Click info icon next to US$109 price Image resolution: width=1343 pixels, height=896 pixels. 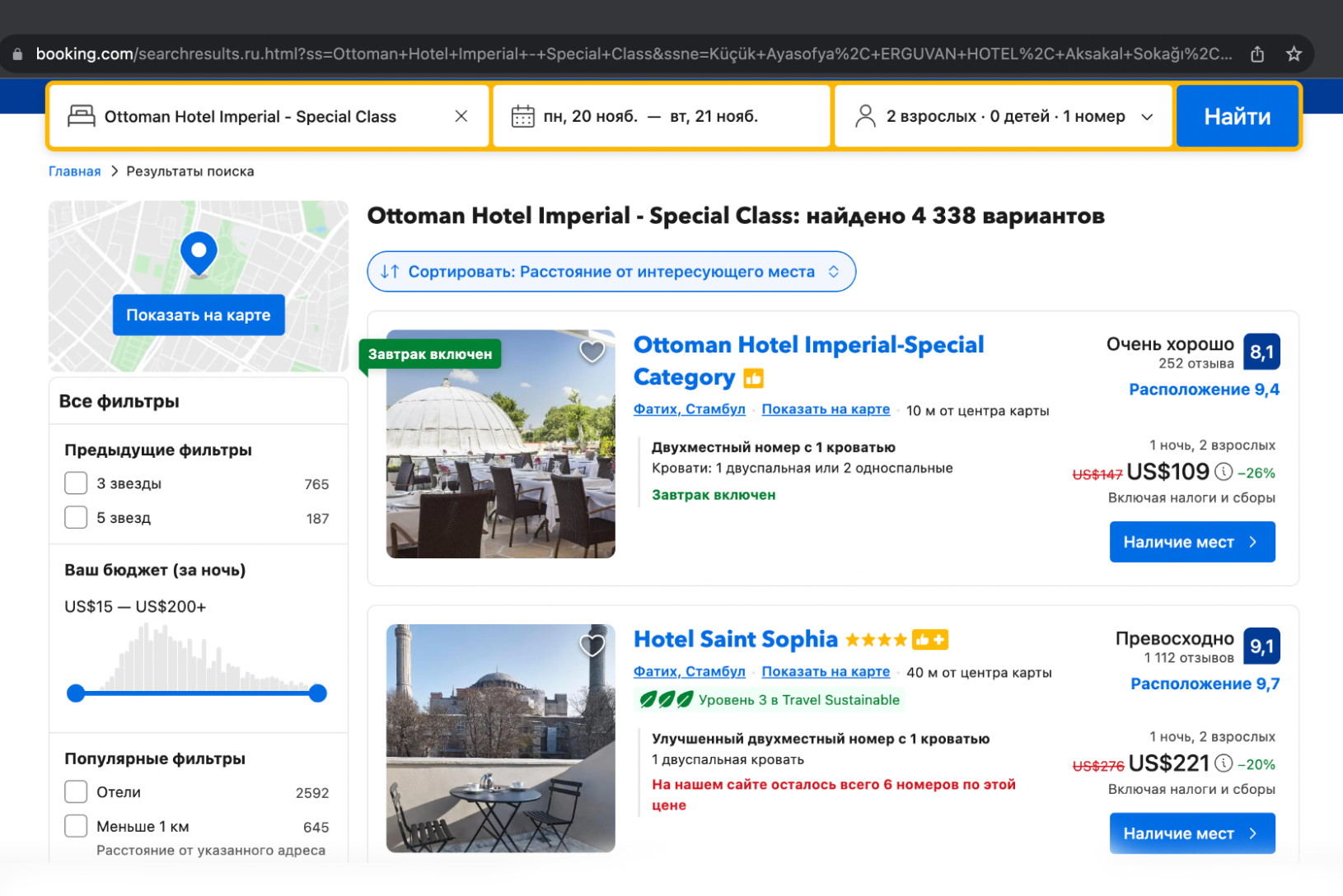coord(1224,472)
